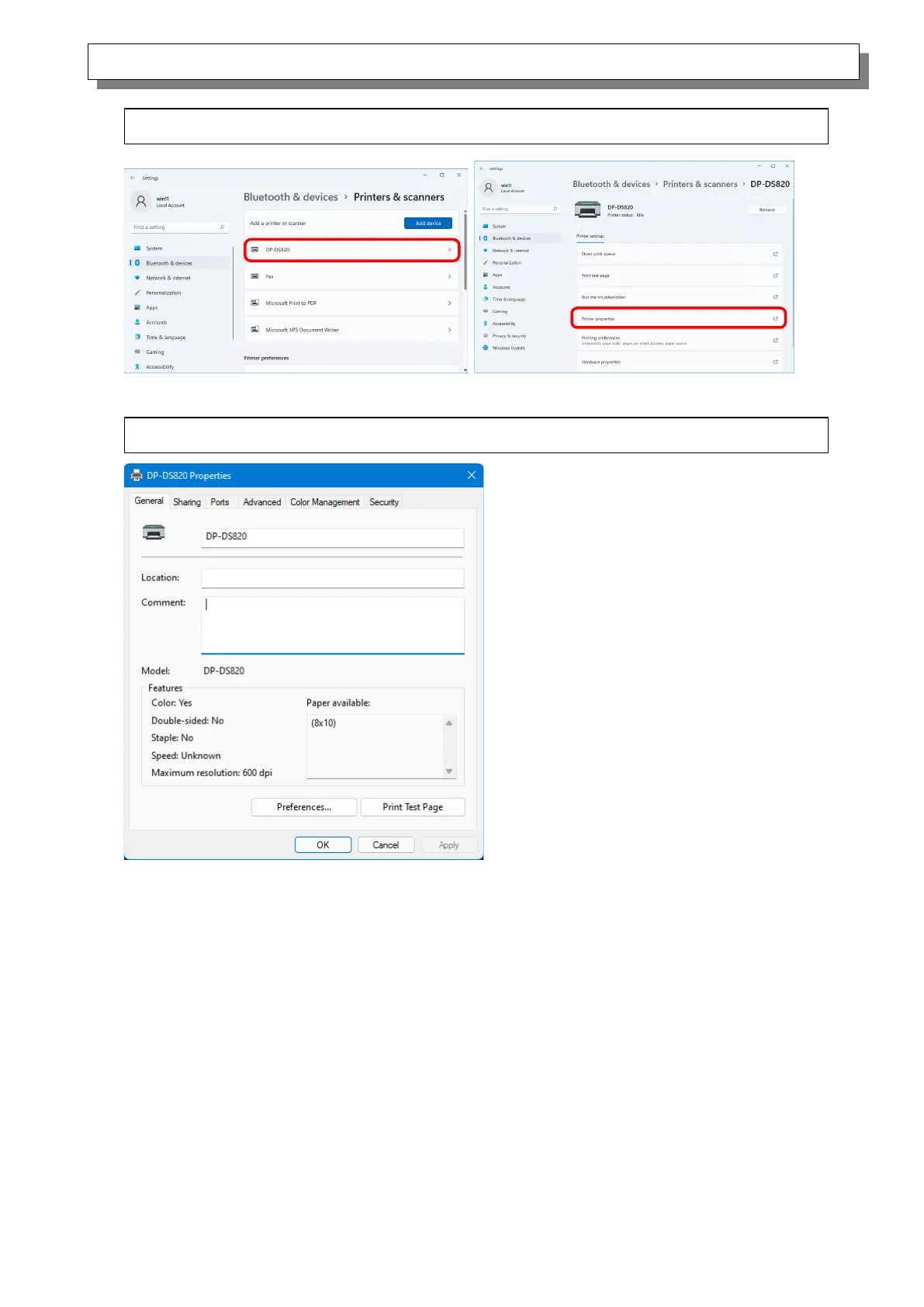Screen dimensions: 924x1307
Task: Click Accessibility icon in Printers & scanners window sidebar
Action: point(137,366)
